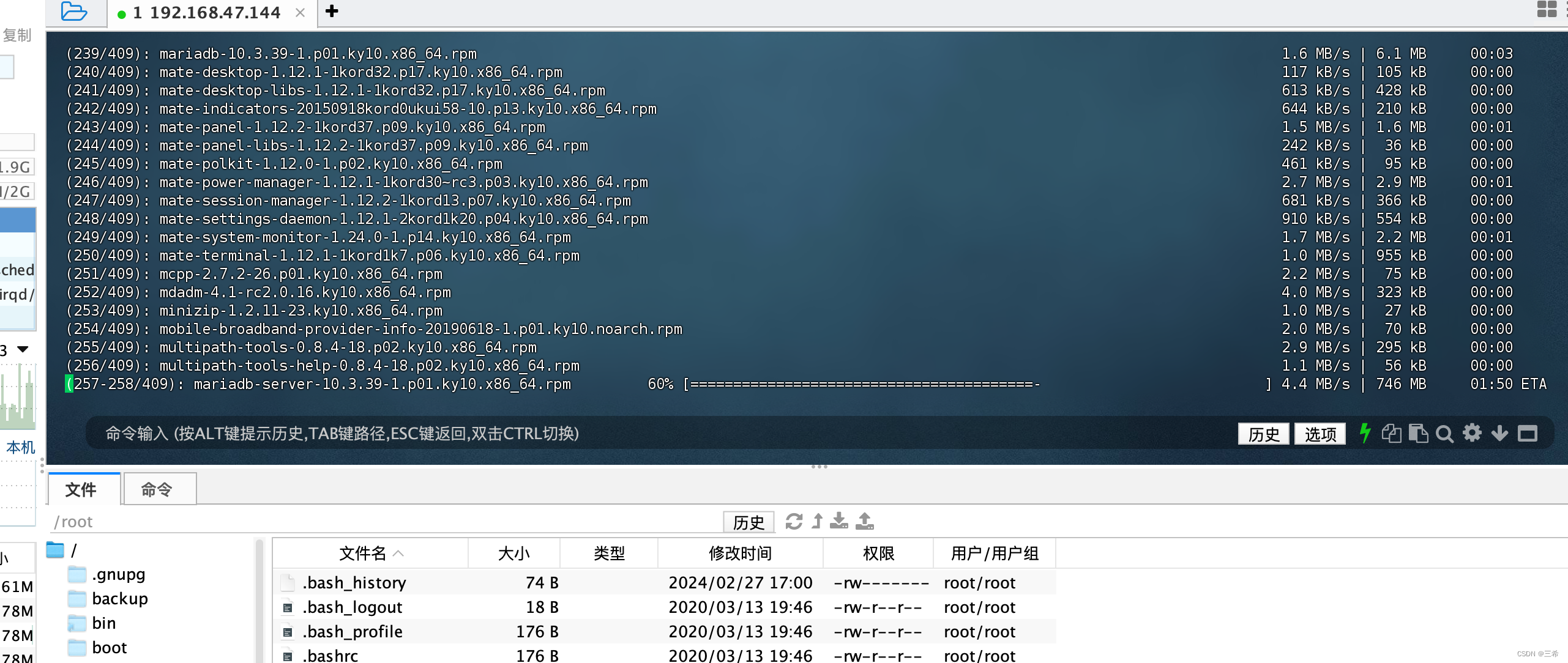This screenshot has height=663, width=1568.
Task: Click the paste icon in terminal toolbar
Action: [1419, 434]
